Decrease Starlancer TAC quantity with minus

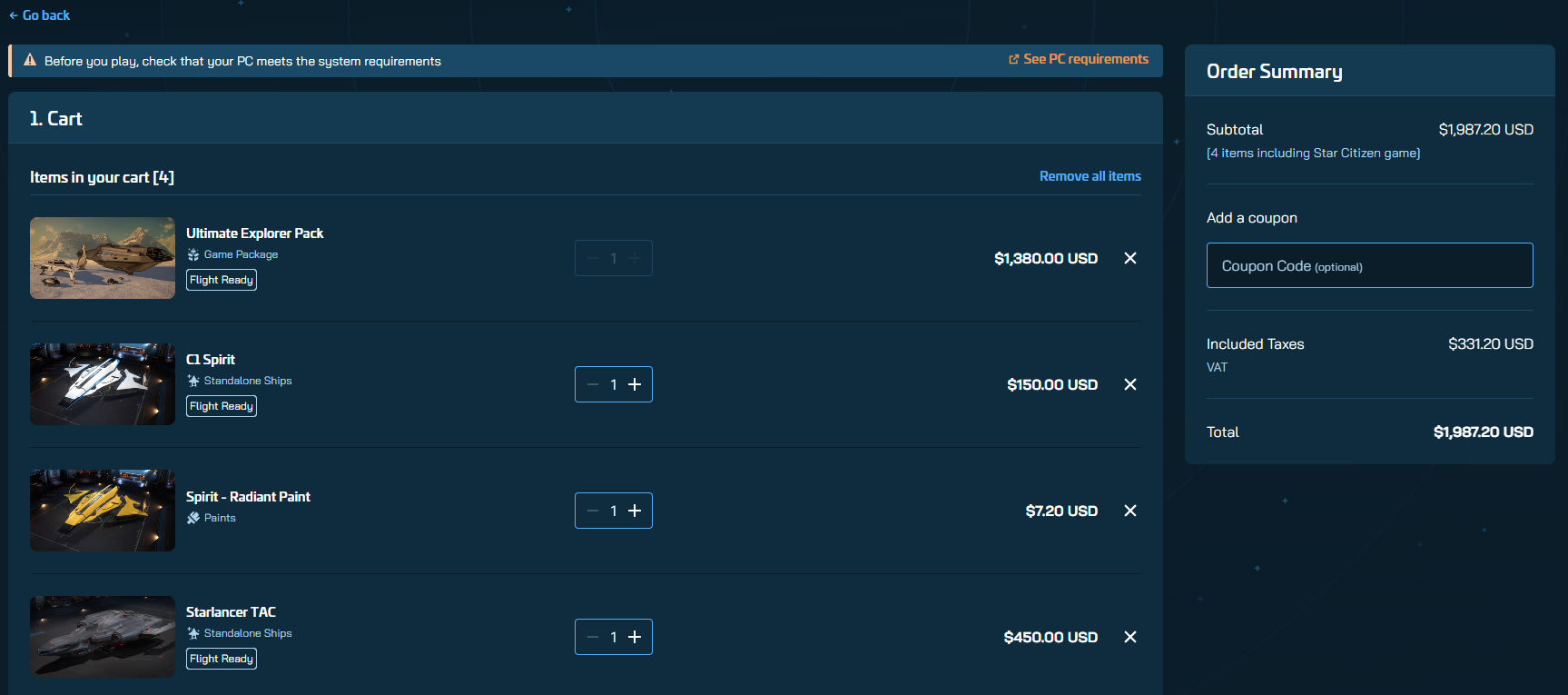coord(593,637)
